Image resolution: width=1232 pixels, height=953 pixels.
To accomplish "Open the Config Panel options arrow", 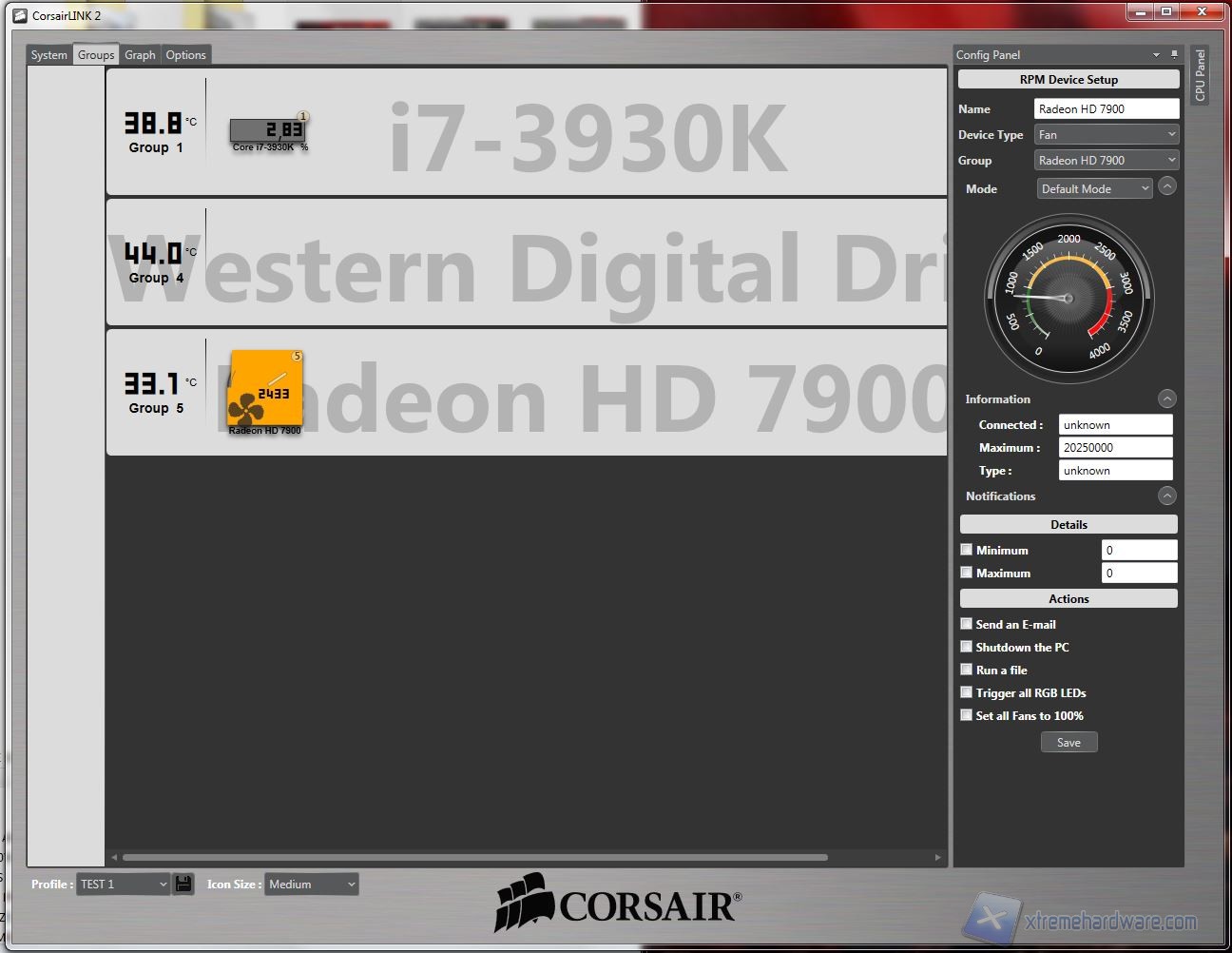I will coord(1156,55).
